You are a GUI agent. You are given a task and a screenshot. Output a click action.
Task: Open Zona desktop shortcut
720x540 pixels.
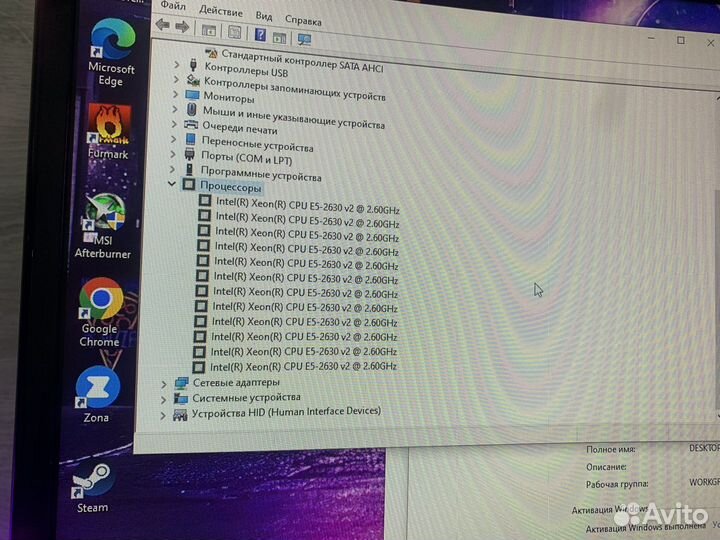(x=97, y=394)
